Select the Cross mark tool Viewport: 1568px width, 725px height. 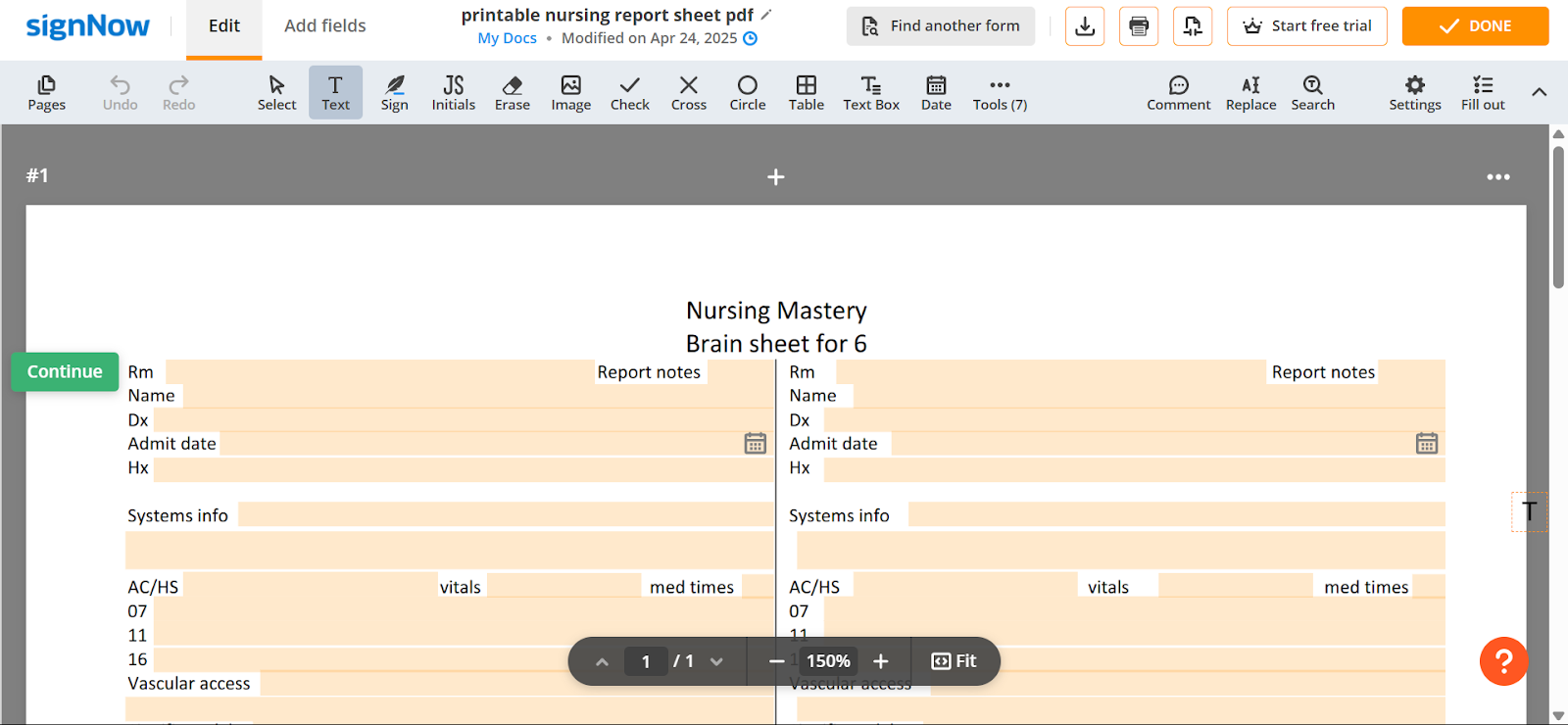688,93
